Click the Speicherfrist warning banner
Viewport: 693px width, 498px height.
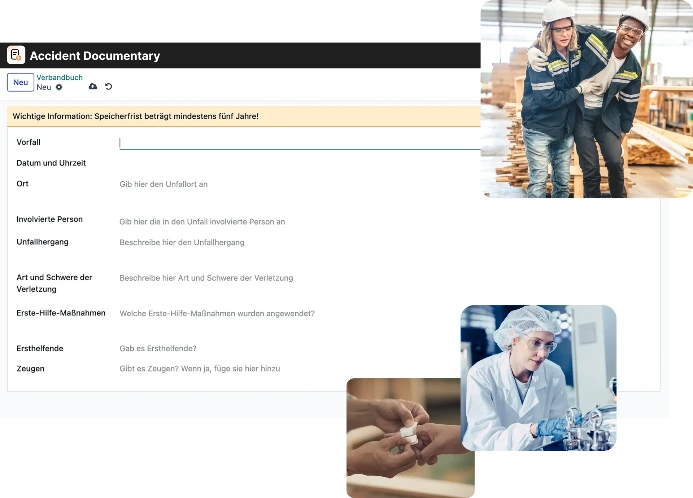click(x=244, y=116)
